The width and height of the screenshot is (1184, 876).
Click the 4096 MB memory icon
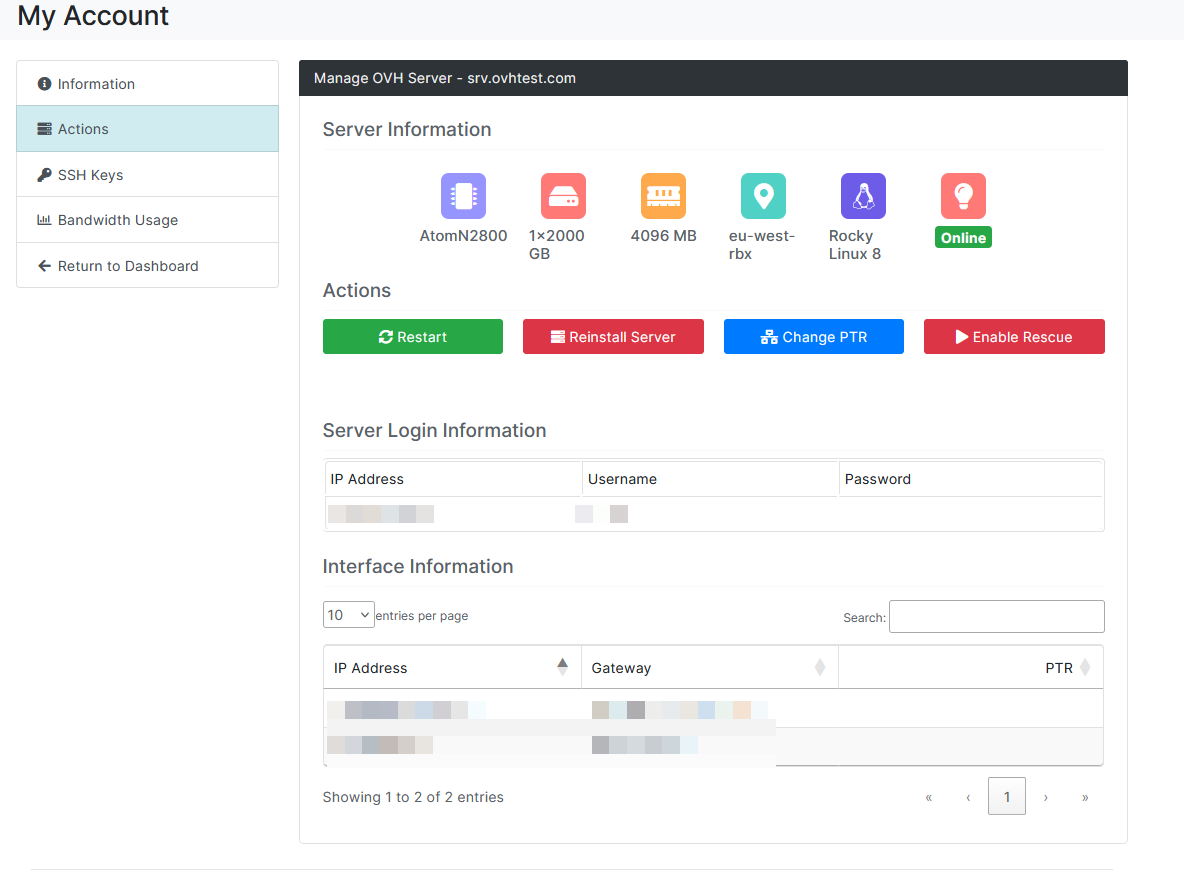click(663, 196)
